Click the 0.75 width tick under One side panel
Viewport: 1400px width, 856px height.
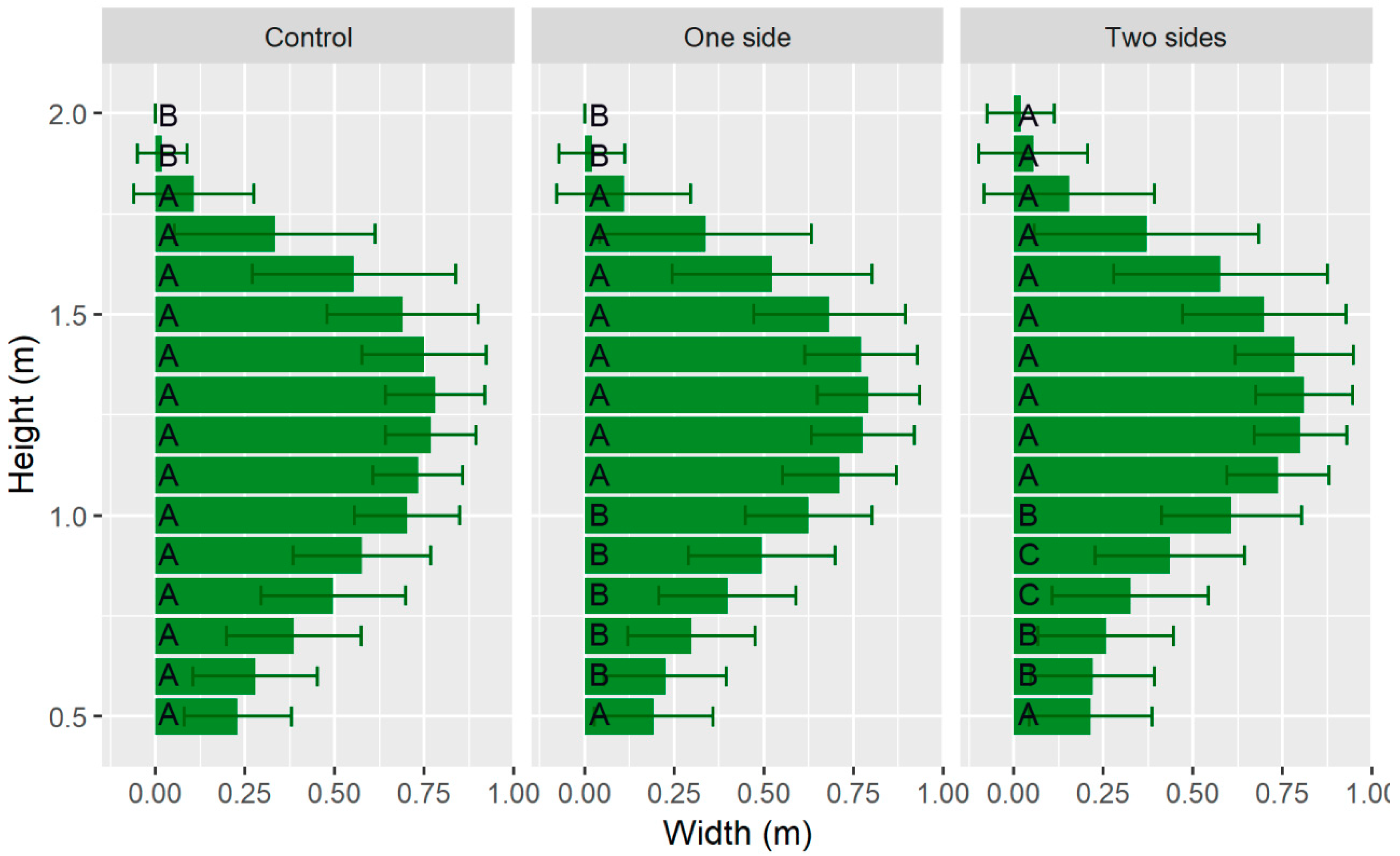click(853, 794)
